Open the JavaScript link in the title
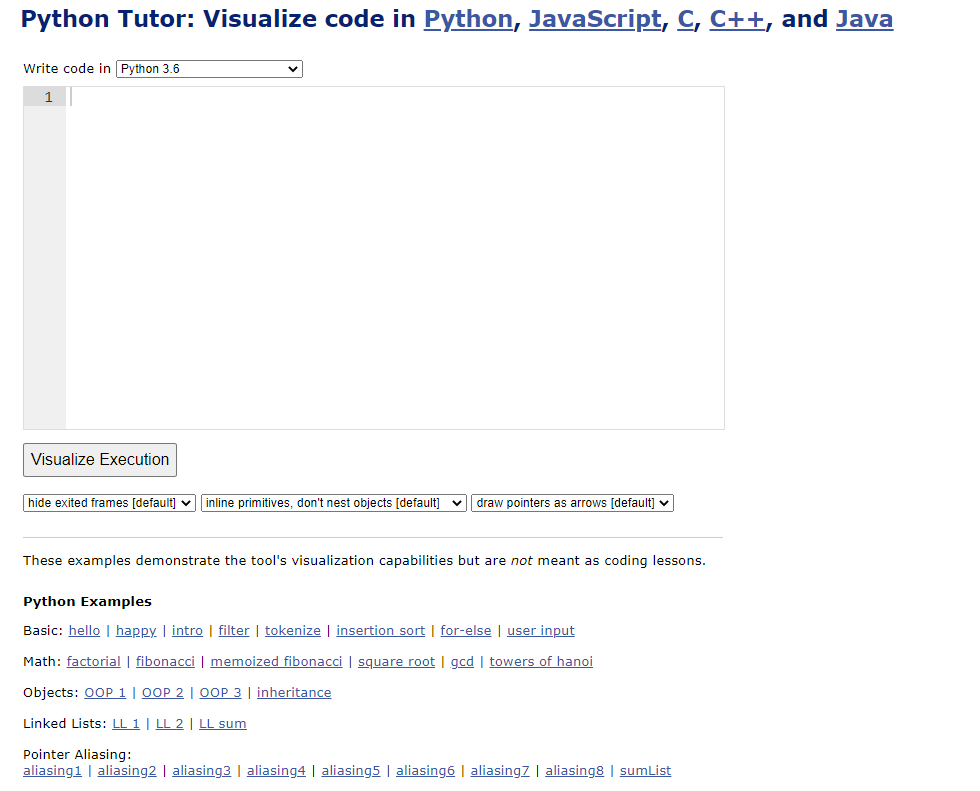 pyautogui.click(x=595, y=19)
